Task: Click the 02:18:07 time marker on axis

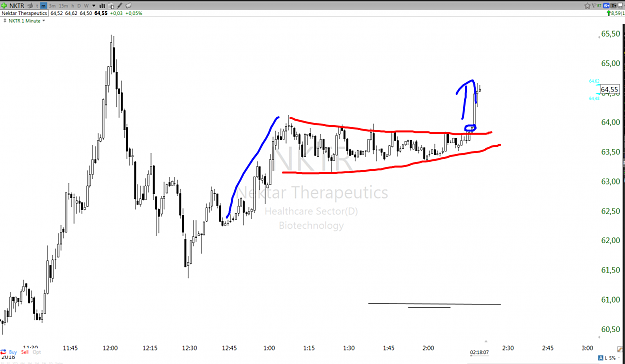Action: pos(479,352)
